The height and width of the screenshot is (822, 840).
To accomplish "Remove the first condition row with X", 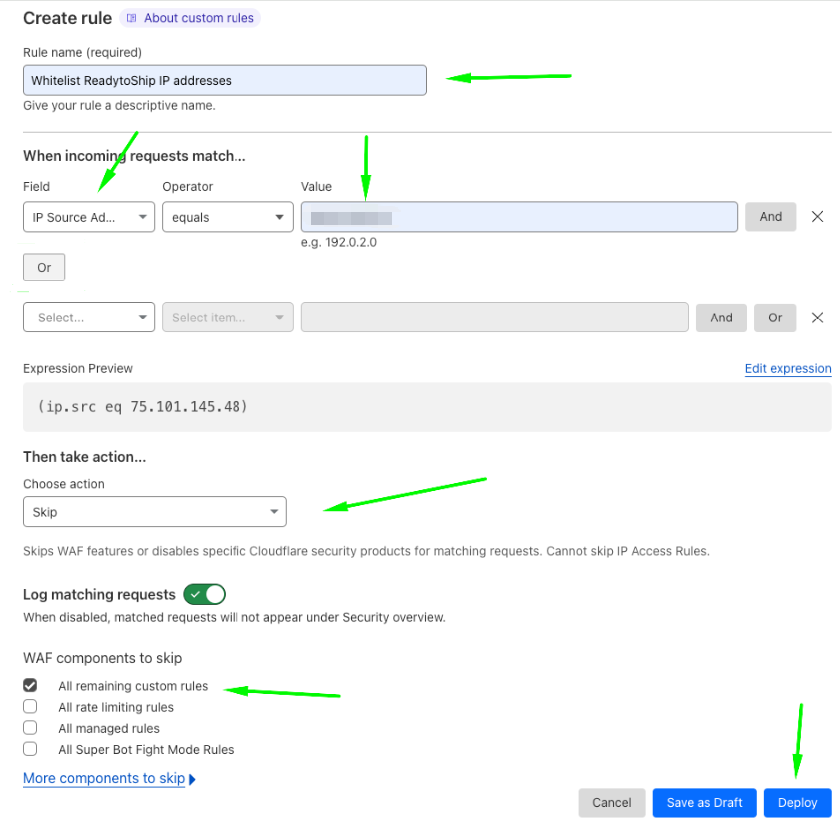I will pyautogui.click(x=817, y=217).
